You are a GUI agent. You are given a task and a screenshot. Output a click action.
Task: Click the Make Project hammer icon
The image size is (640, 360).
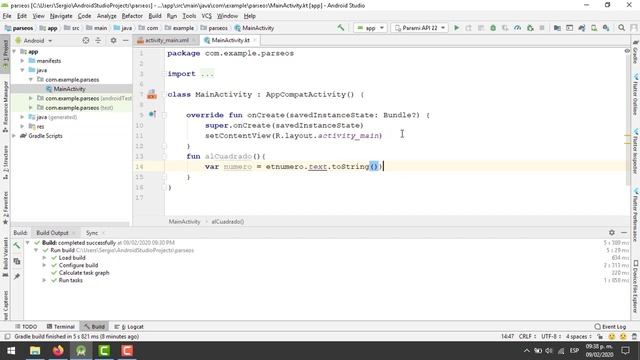pyautogui.click(x=340, y=28)
